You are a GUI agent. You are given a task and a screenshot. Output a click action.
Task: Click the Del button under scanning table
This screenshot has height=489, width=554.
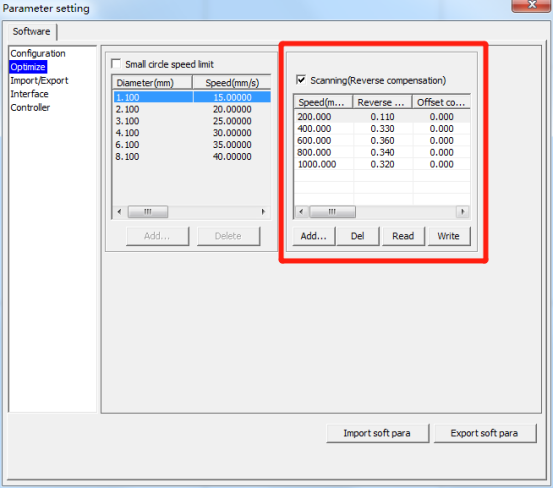(358, 236)
